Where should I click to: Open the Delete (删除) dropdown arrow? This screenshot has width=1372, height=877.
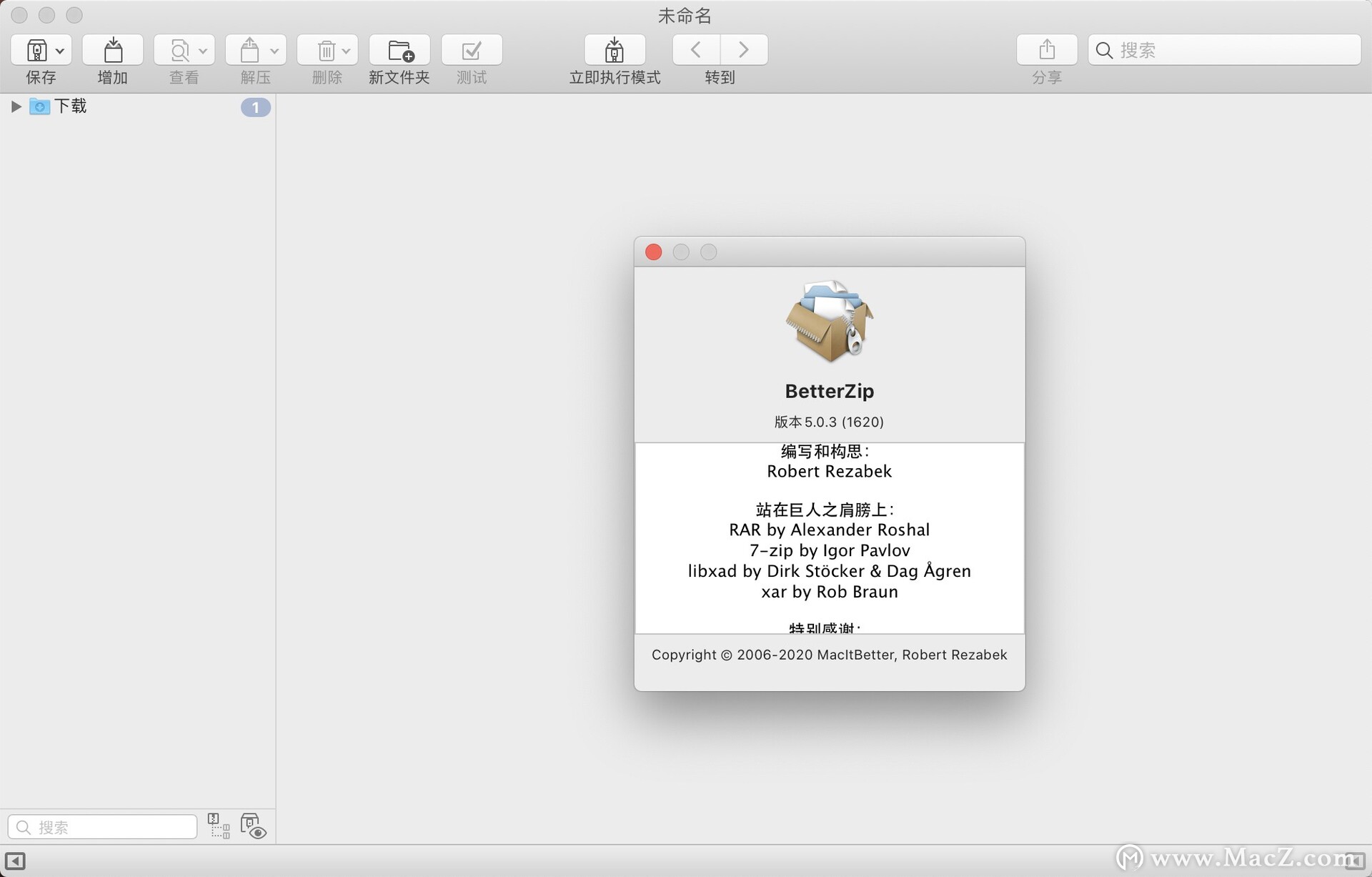click(346, 51)
